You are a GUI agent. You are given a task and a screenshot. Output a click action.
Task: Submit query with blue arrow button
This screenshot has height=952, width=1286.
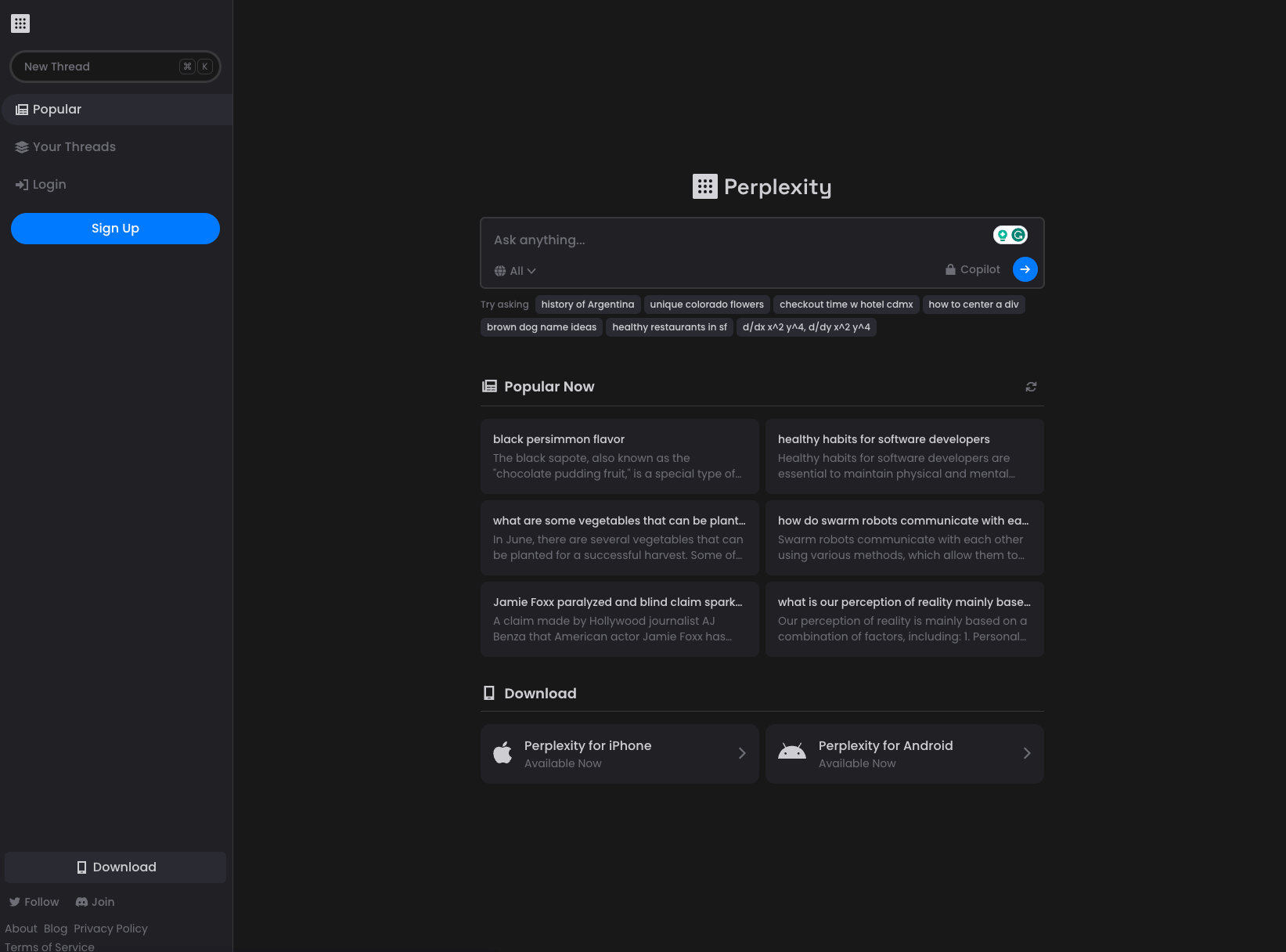click(x=1025, y=269)
